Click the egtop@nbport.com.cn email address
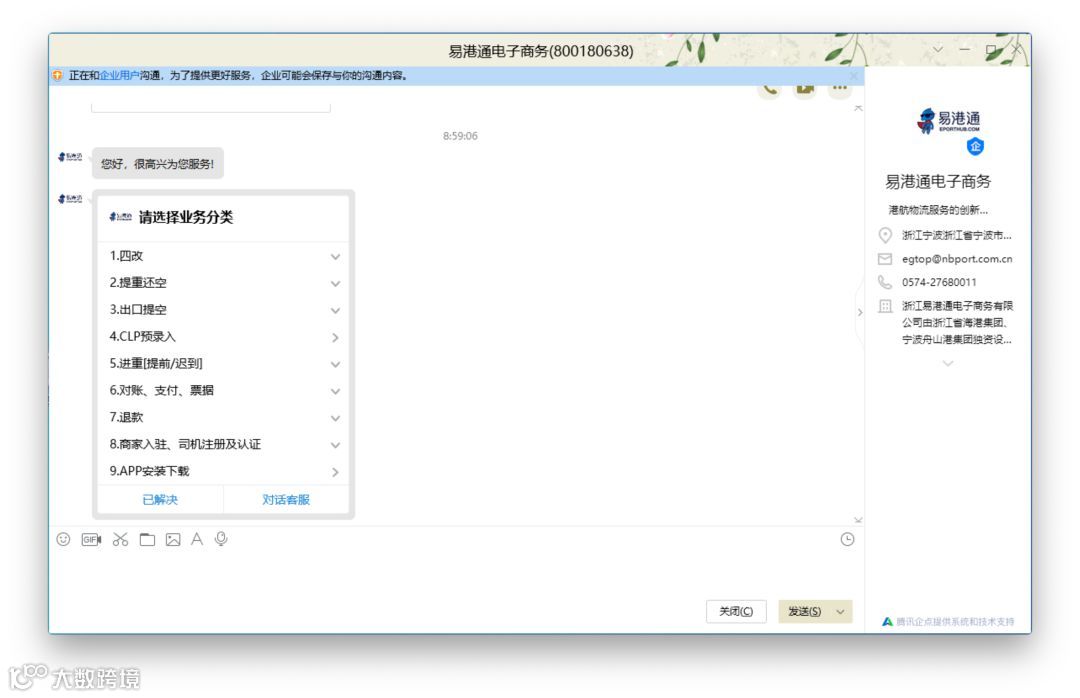This screenshot has width=1080, height=698. 957,259
